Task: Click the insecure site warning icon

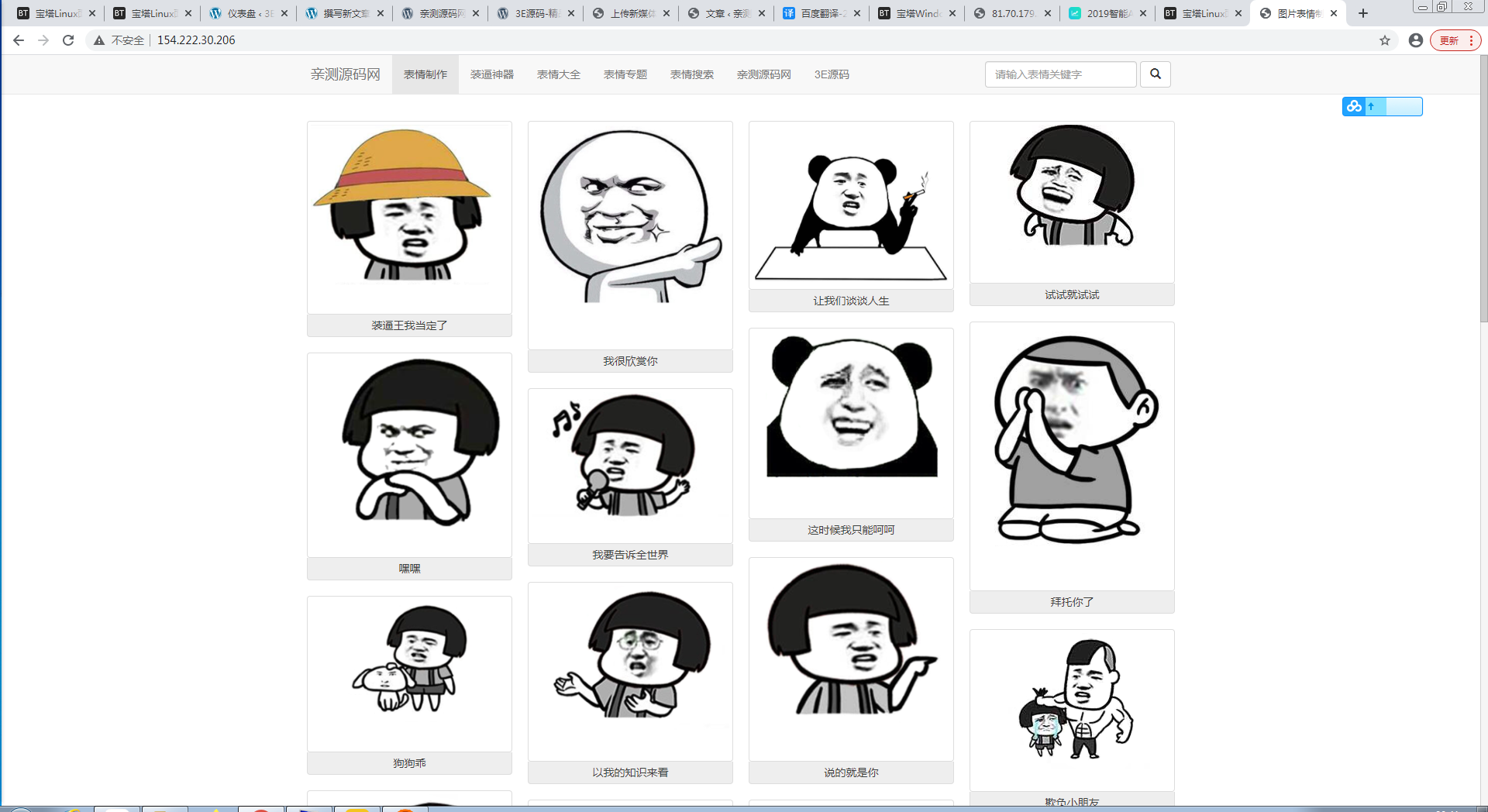Action: click(x=99, y=40)
